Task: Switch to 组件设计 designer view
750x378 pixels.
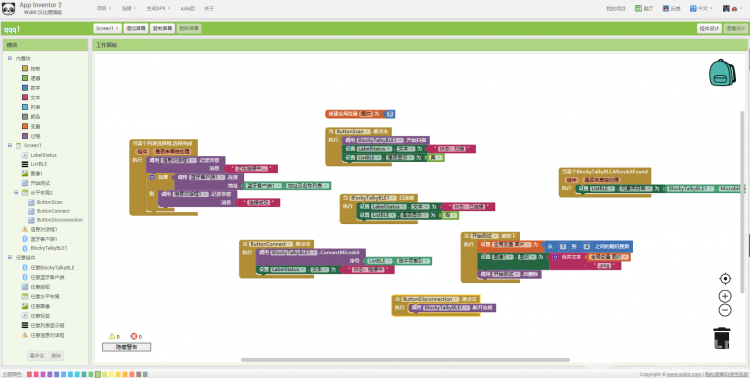Action: coord(709,29)
